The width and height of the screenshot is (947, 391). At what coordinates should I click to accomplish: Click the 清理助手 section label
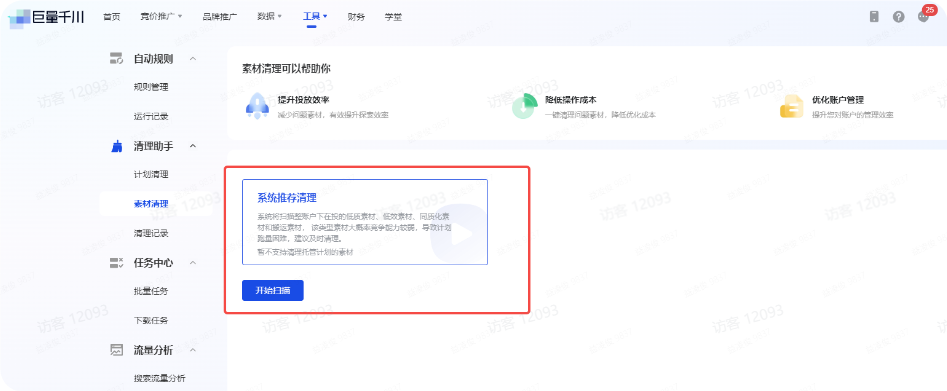pos(153,146)
